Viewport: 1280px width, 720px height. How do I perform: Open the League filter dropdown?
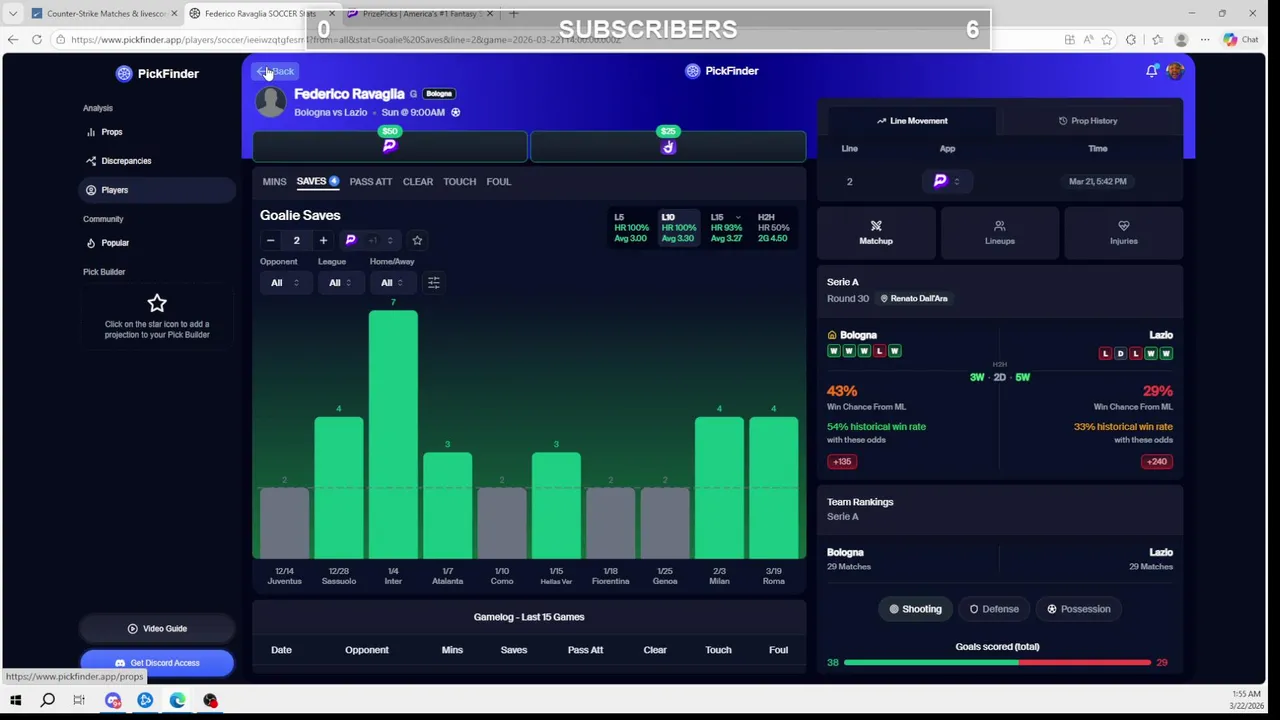click(340, 283)
